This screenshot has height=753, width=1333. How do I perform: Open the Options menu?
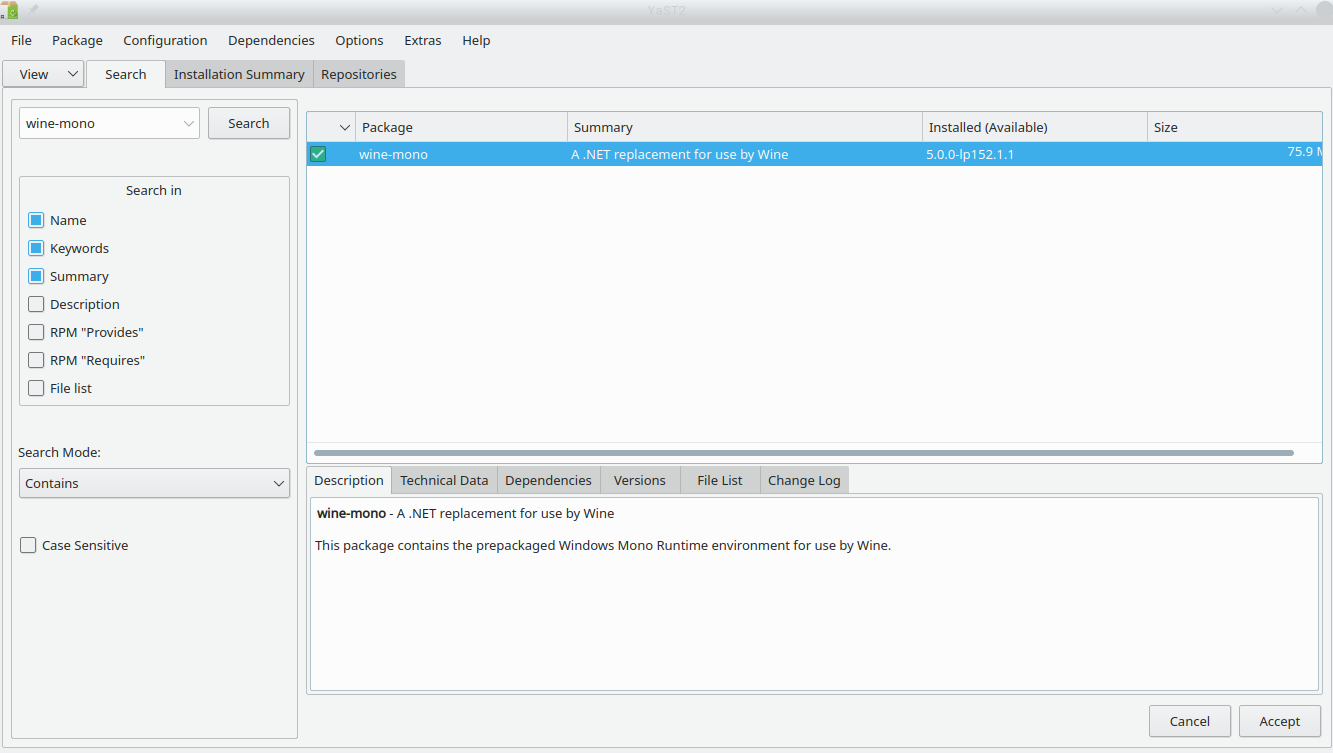pyautogui.click(x=359, y=40)
